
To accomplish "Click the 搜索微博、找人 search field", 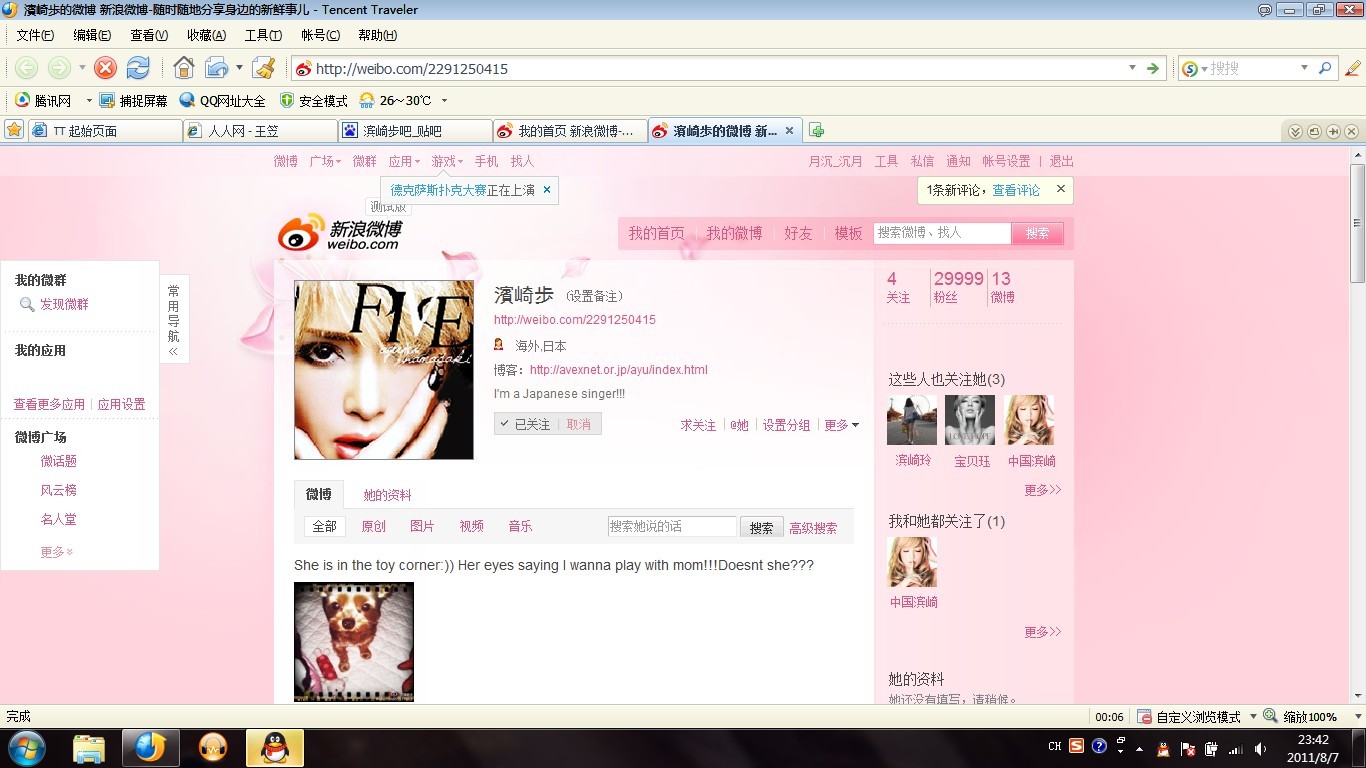I will coord(942,233).
